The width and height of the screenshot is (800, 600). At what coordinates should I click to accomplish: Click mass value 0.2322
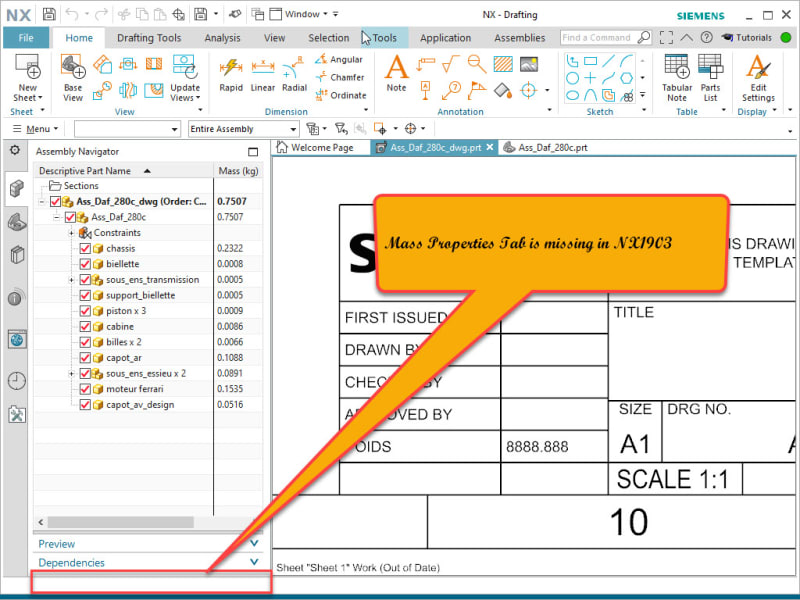(230, 248)
